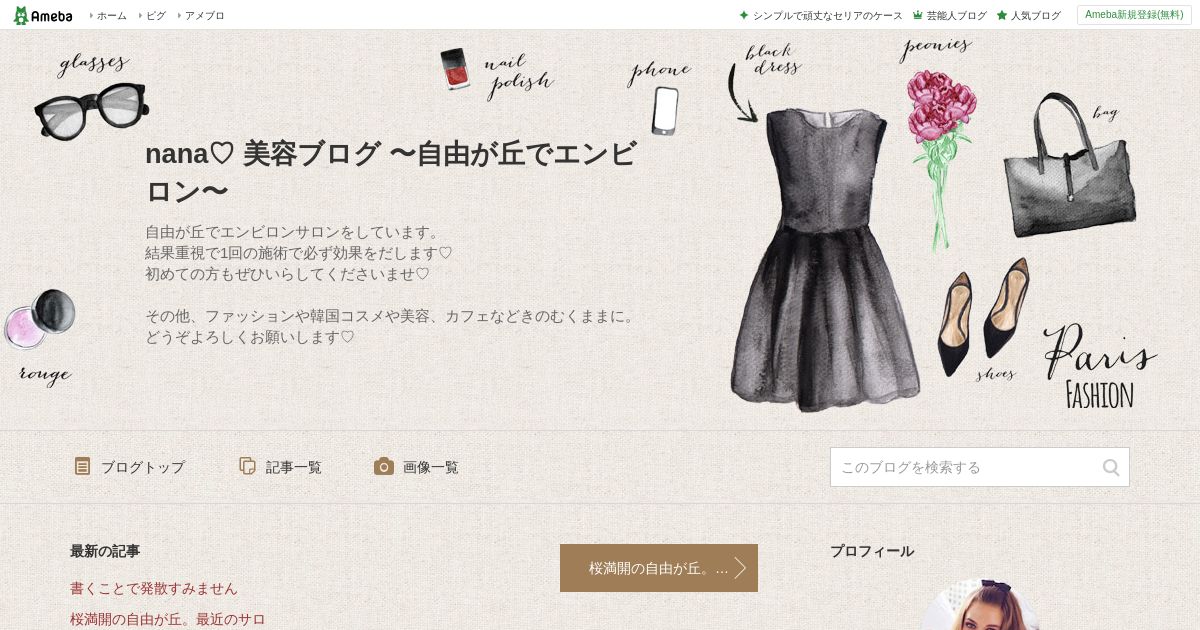Image resolution: width=1200 pixels, height=630 pixels.
Task: Expand the アメブロ arrow in top bar
Action: [x=179, y=15]
